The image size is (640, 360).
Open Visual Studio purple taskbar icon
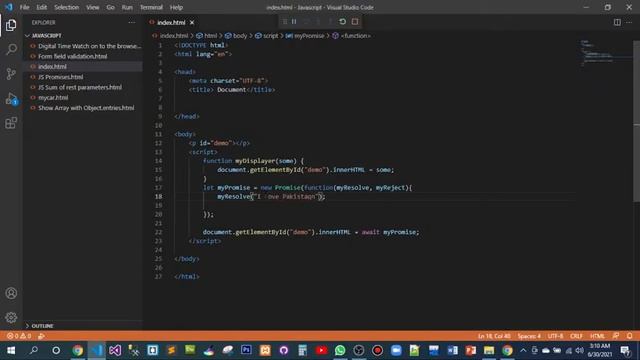coord(115,351)
